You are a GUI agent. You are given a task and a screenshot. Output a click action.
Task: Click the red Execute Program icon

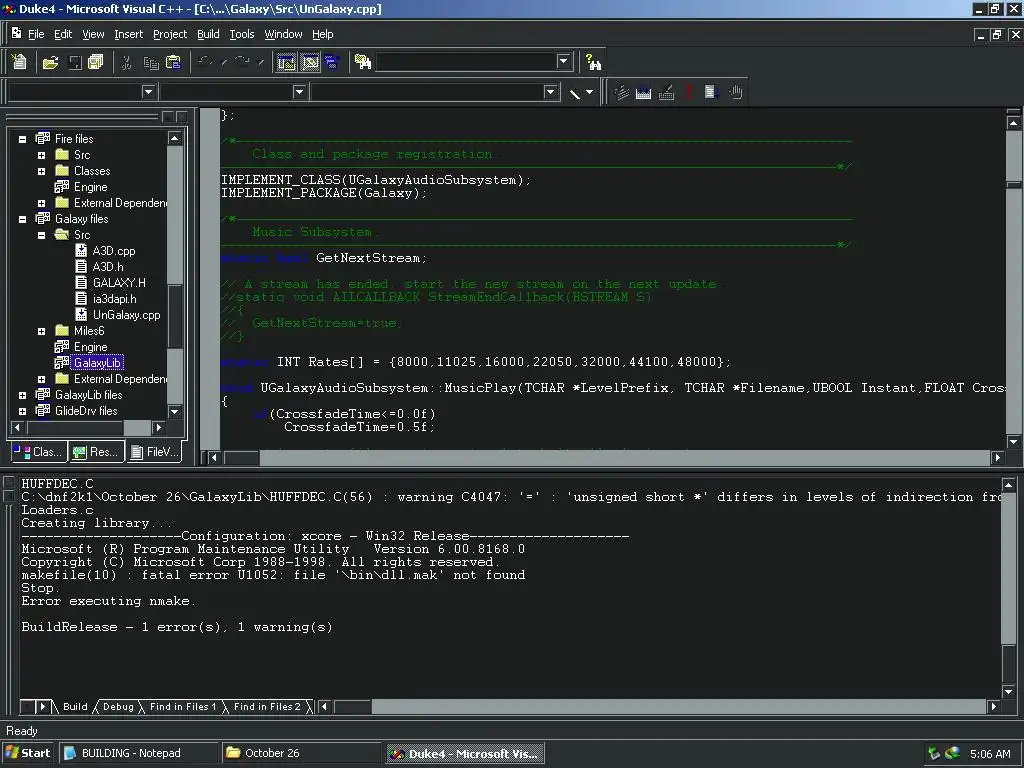[688, 92]
